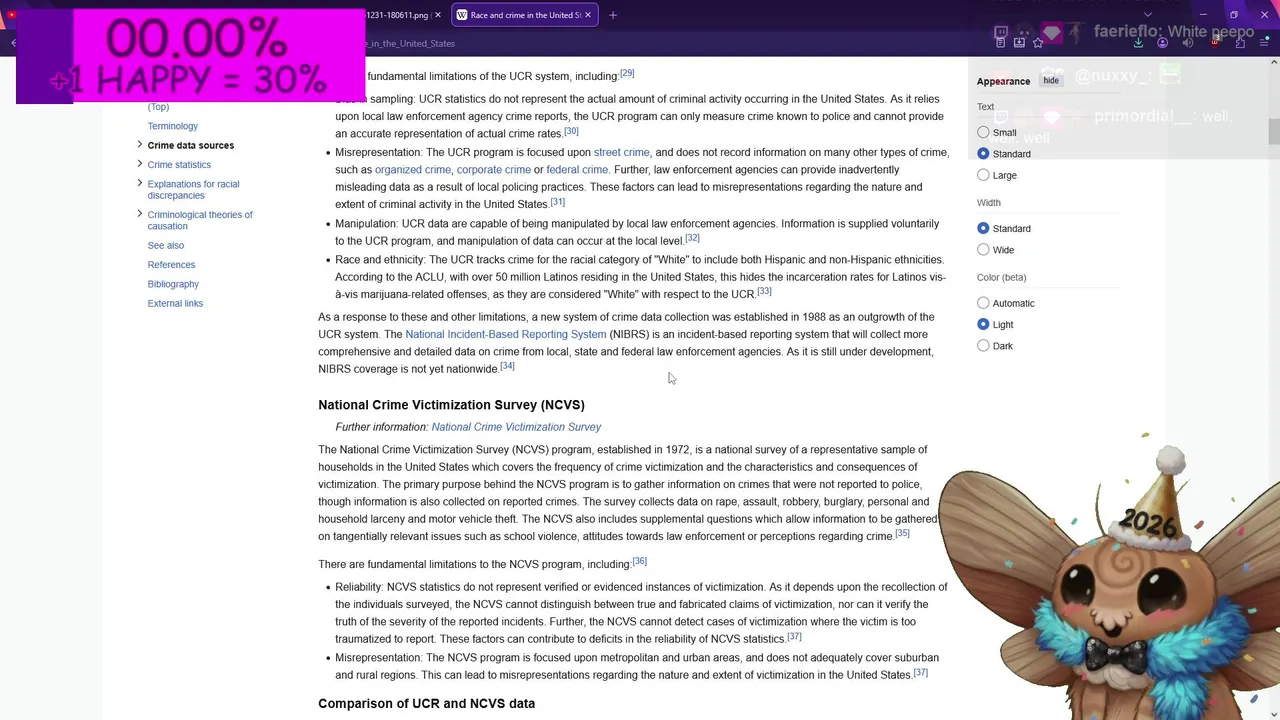1280x720 pixels.
Task: Click the save page screenshot icon
Action: 1019,43
